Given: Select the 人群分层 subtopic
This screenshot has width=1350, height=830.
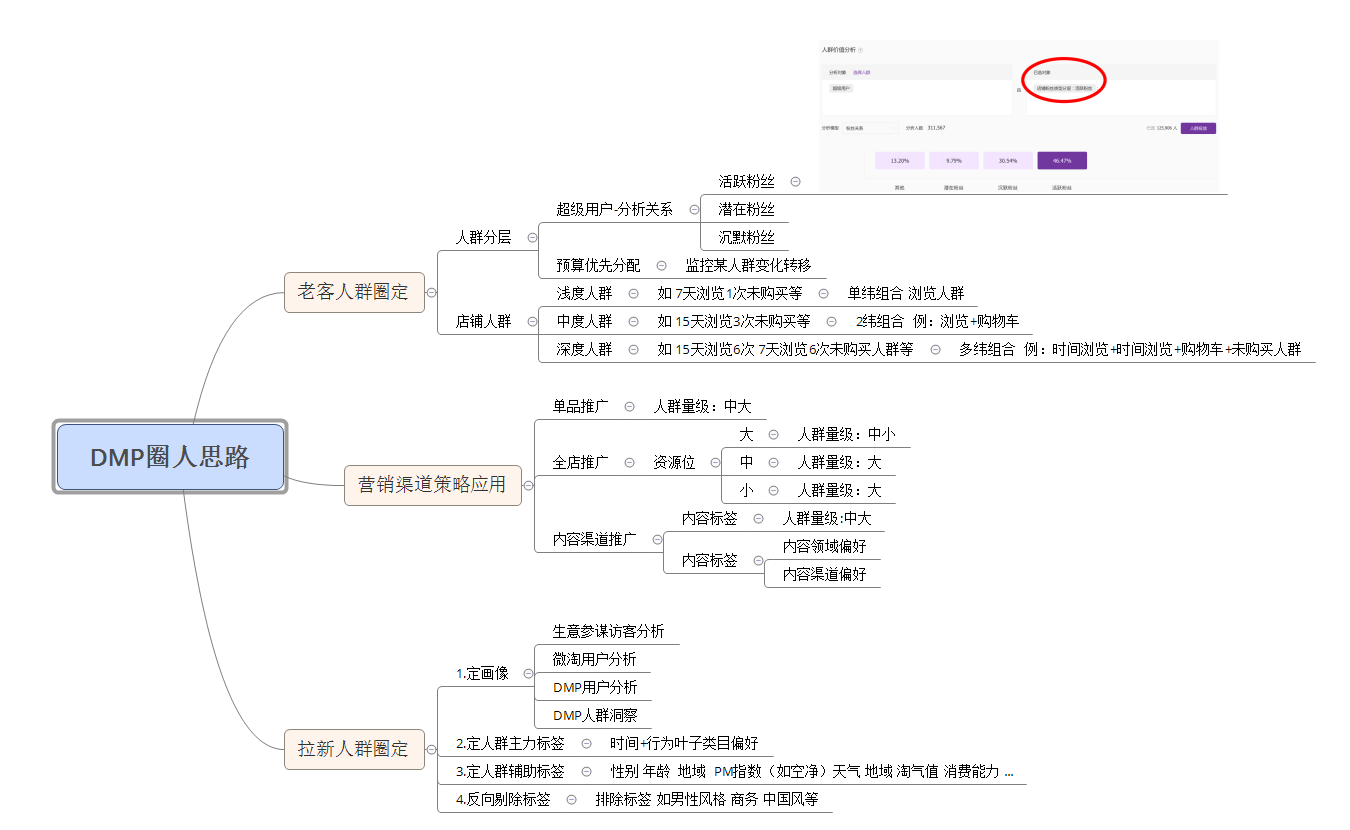Looking at the screenshot, I should (483, 238).
